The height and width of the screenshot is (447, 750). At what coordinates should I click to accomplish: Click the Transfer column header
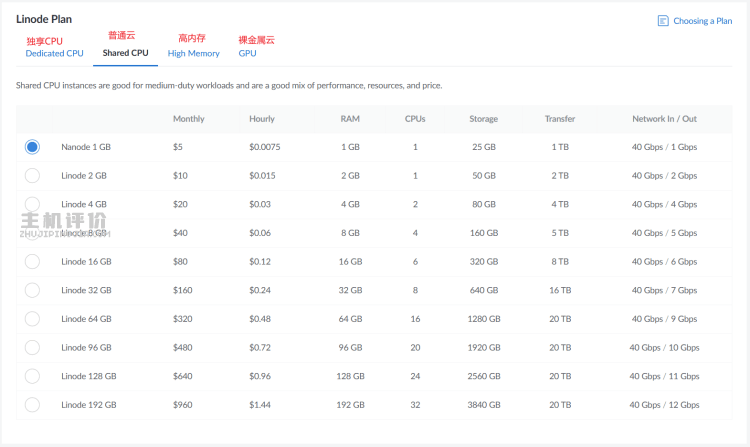click(x=560, y=119)
